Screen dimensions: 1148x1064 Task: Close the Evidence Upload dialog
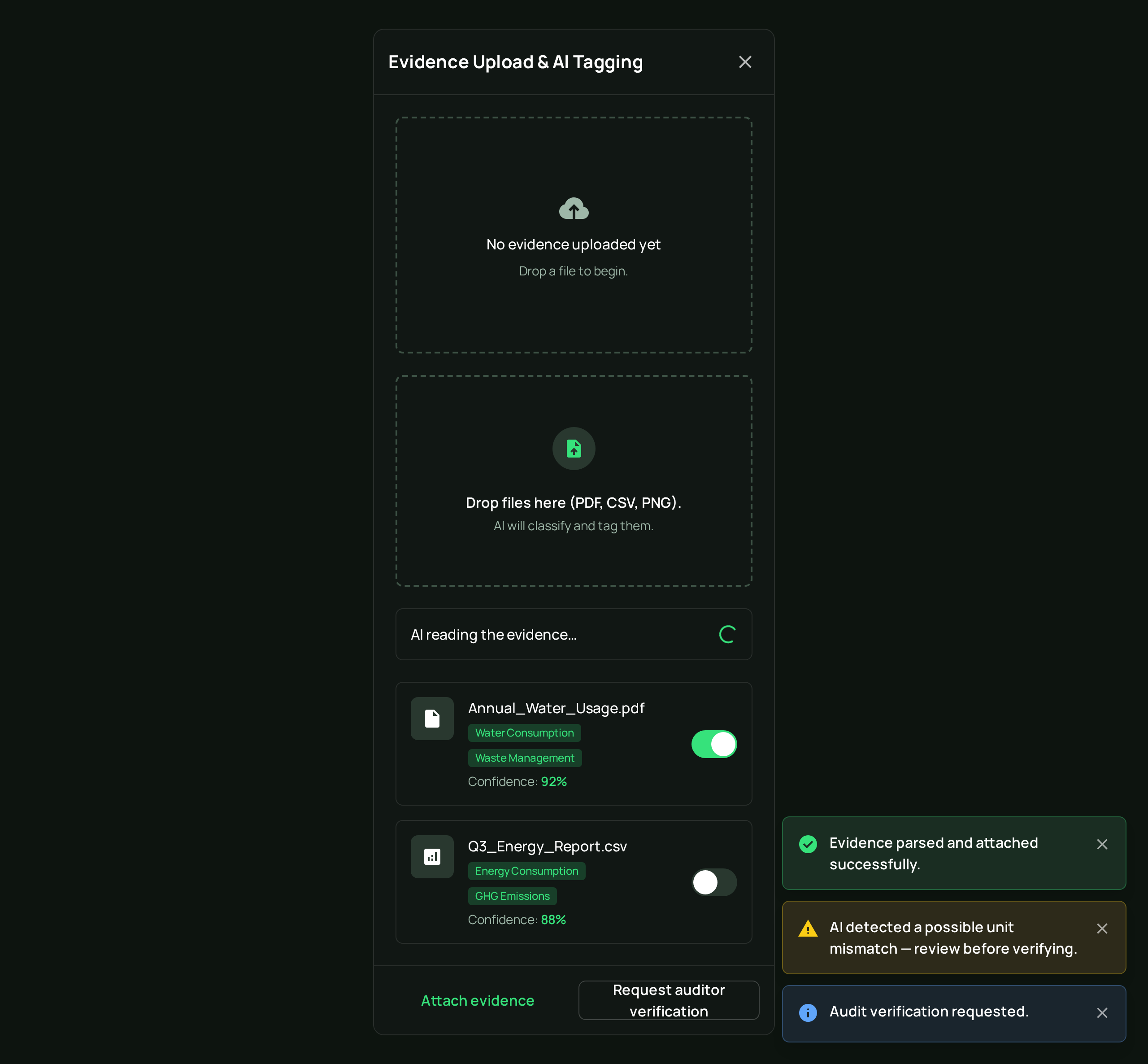tap(745, 62)
